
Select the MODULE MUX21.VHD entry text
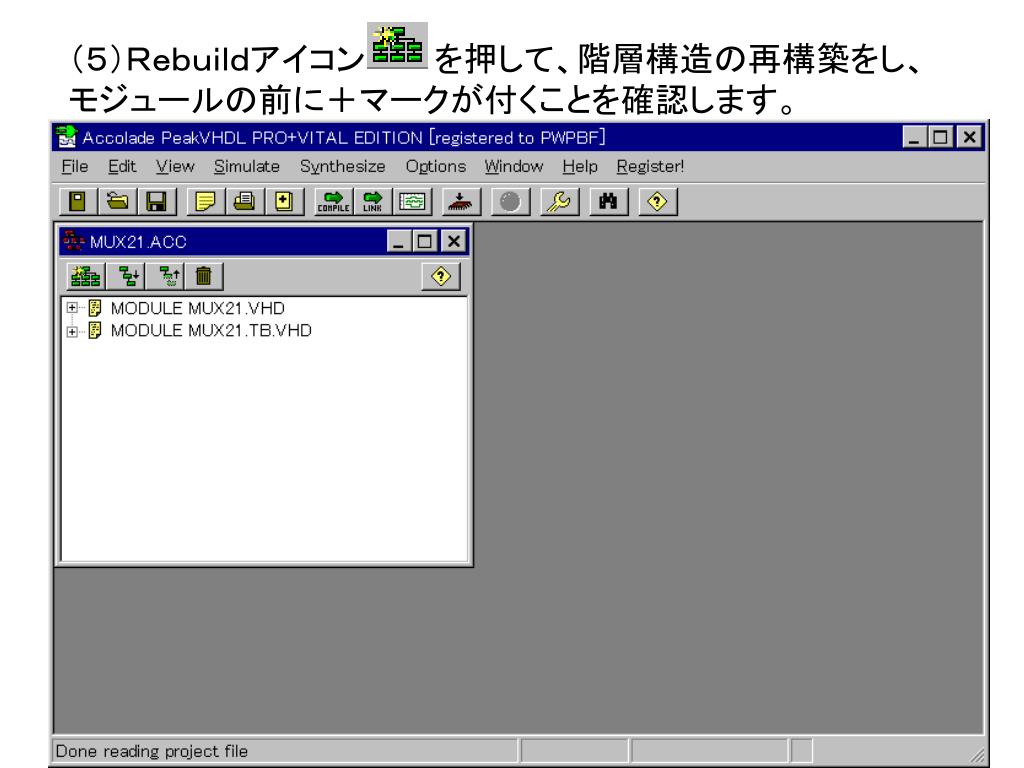tap(198, 308)
